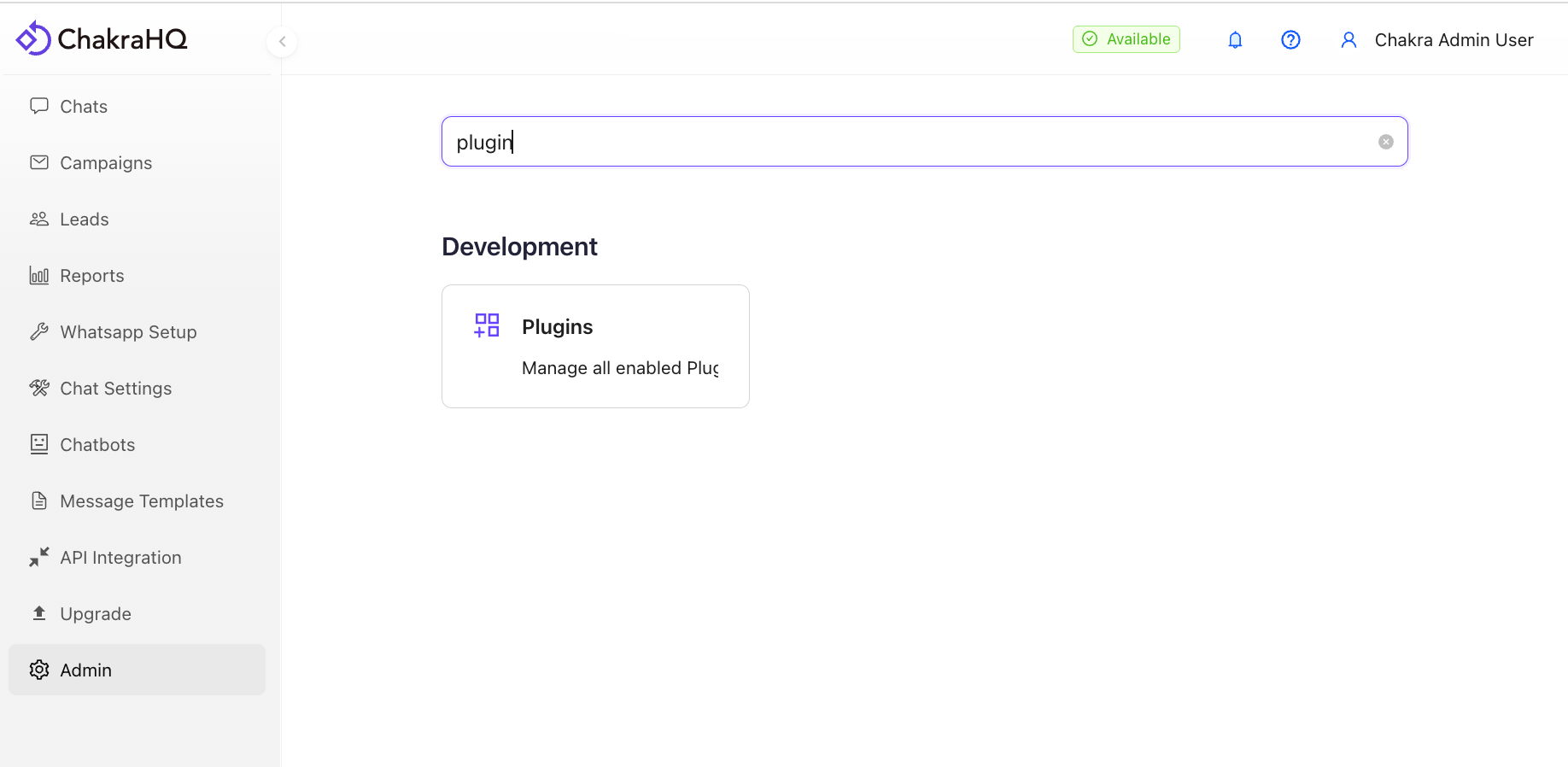The width and height of the screenshot is (1568, 767).
Task: Click the API Integration arrows icon
Action: point(39,558)
